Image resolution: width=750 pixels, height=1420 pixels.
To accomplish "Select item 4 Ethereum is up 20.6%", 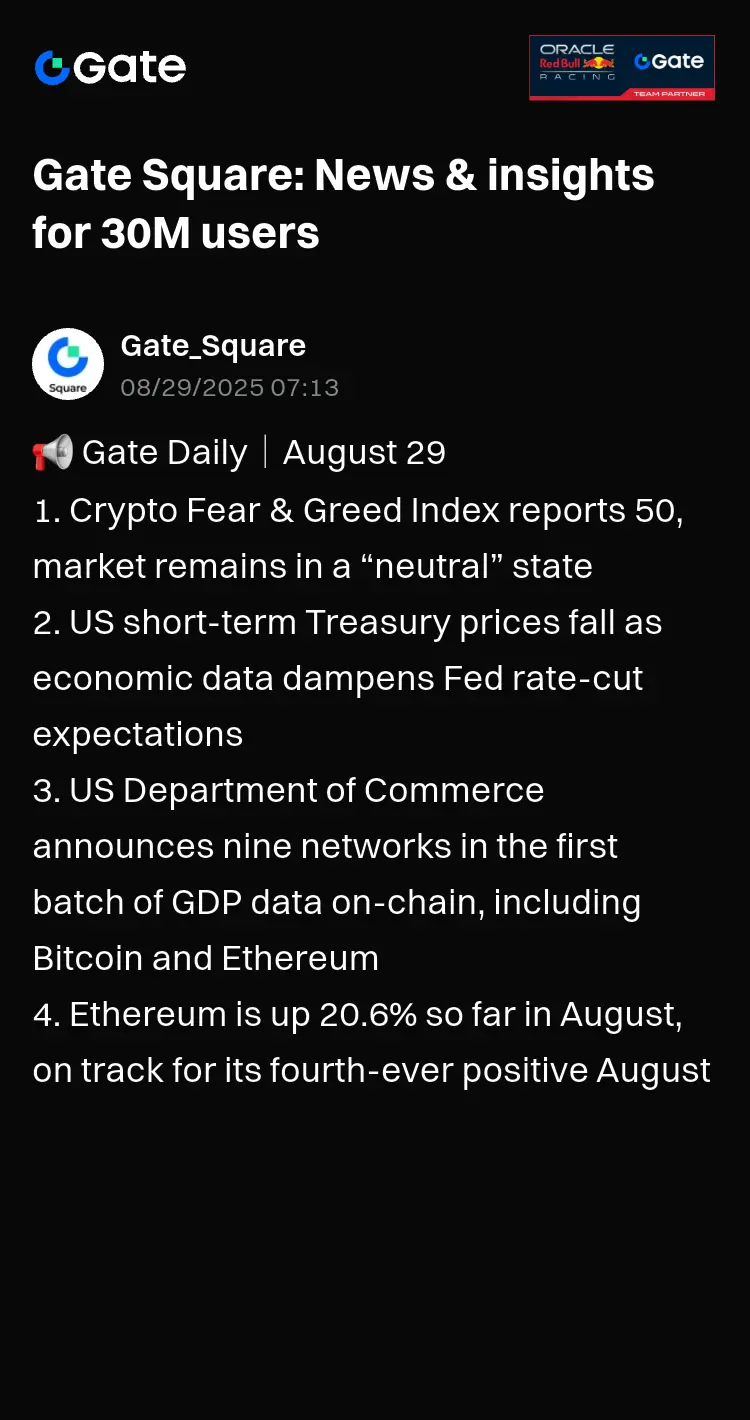I will pos(372,1042).
